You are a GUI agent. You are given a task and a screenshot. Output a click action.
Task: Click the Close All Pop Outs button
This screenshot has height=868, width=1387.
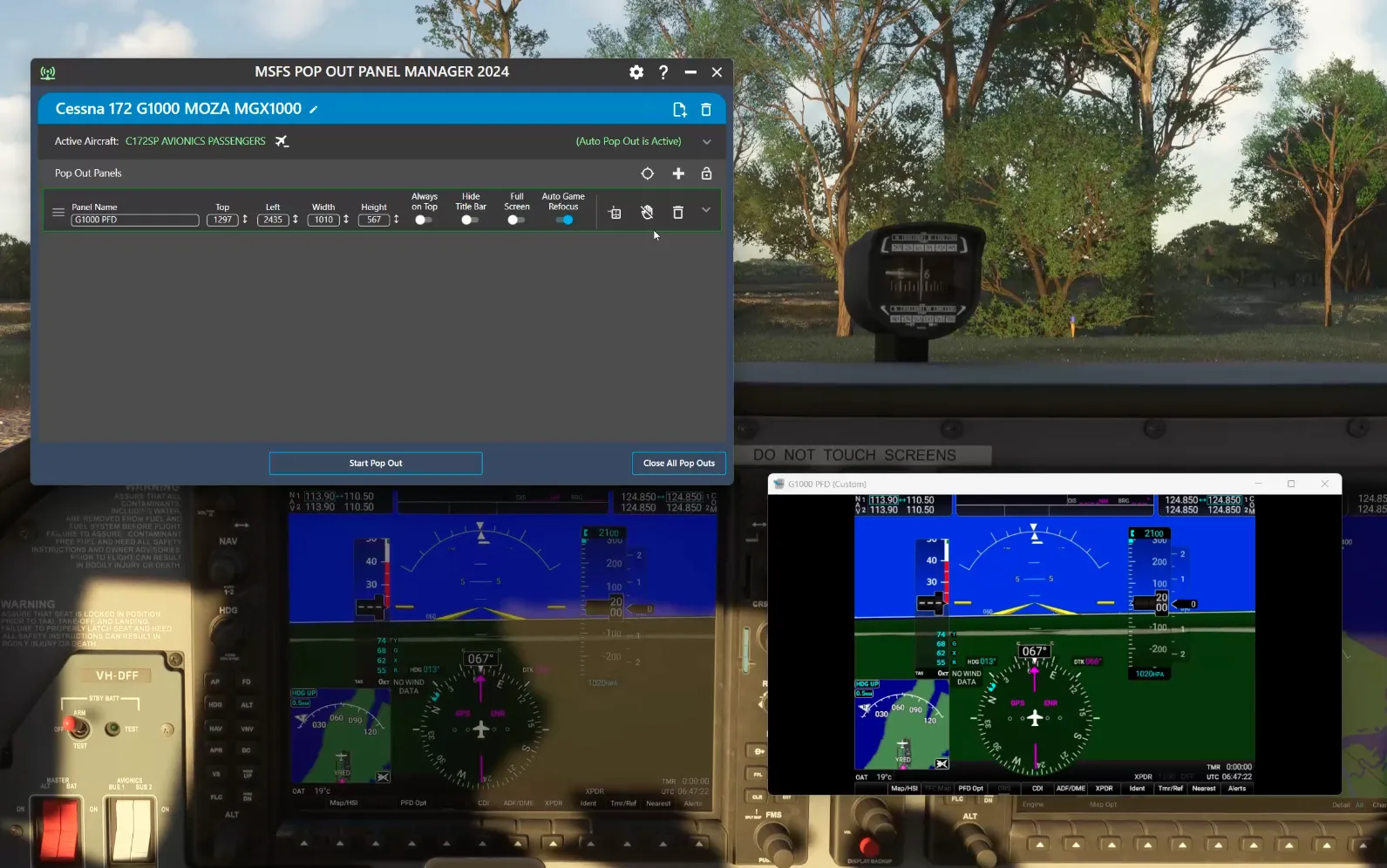679,464
